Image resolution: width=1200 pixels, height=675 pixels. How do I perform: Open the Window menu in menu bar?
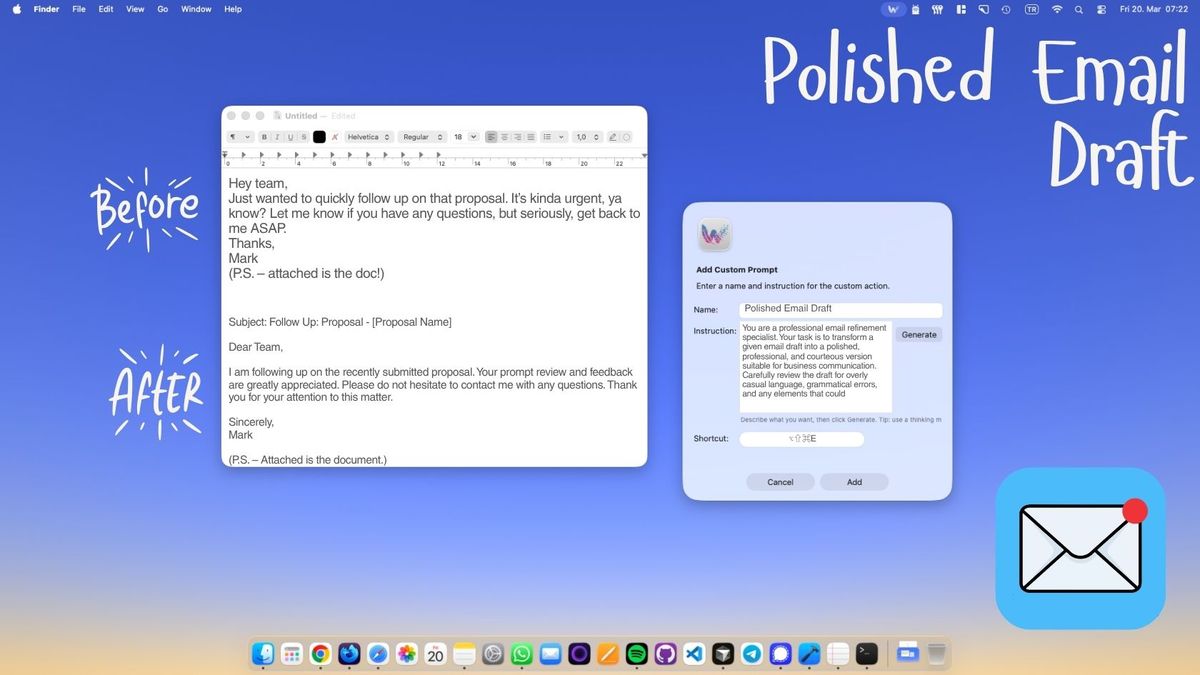(196, 9)
